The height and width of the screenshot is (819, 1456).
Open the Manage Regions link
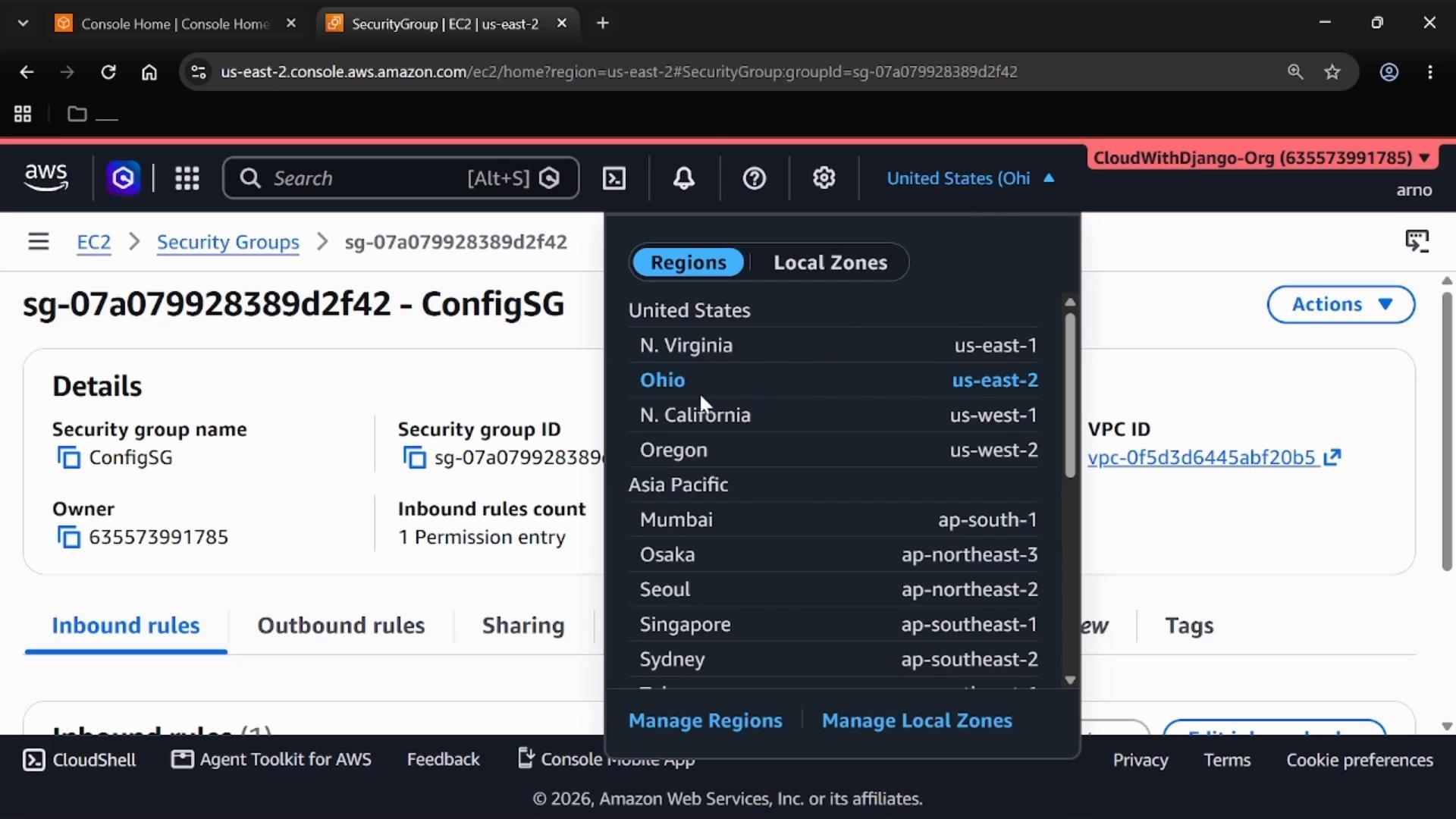(705, 720)
